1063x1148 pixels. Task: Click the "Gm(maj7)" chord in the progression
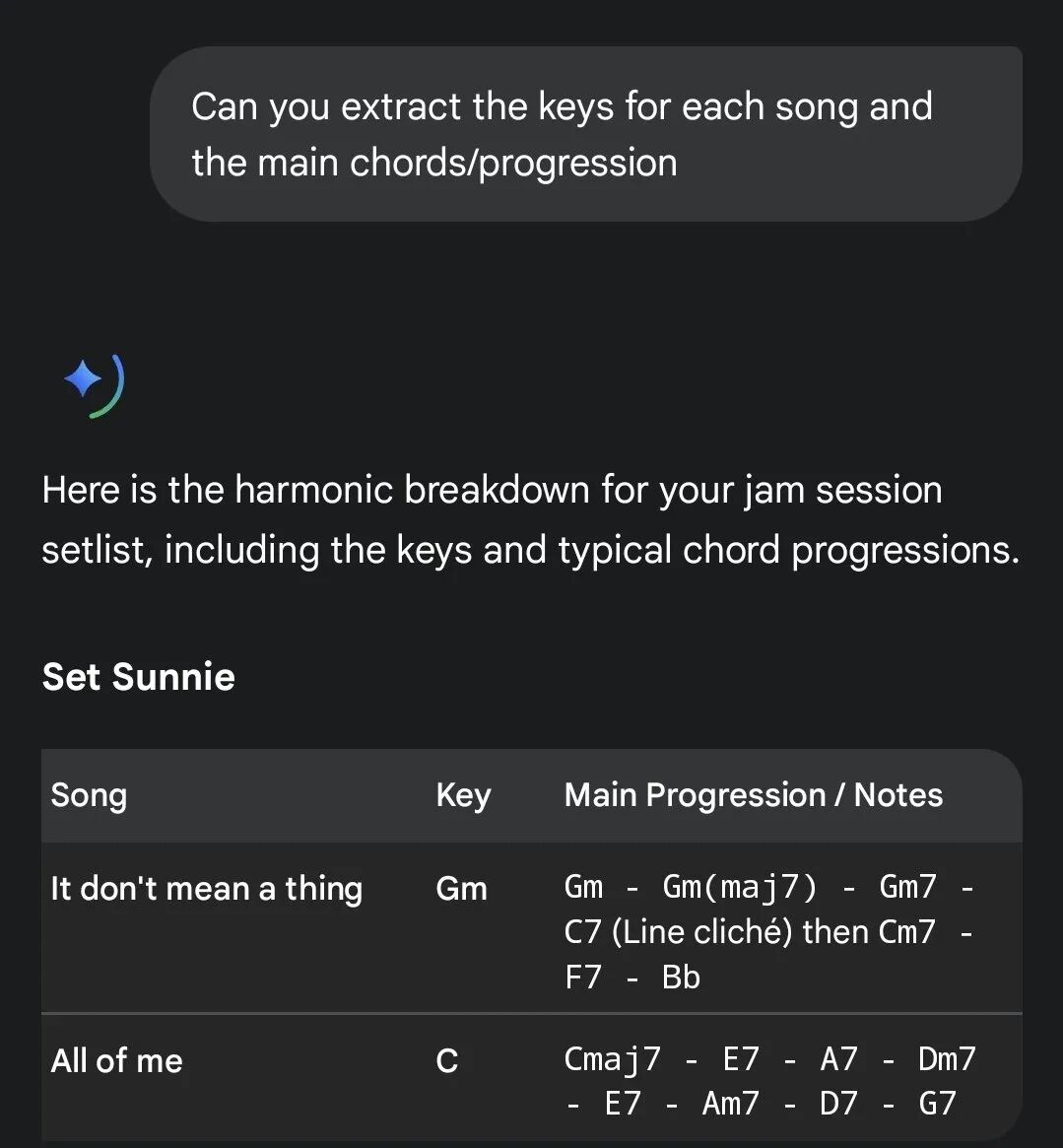coord(740,887)
